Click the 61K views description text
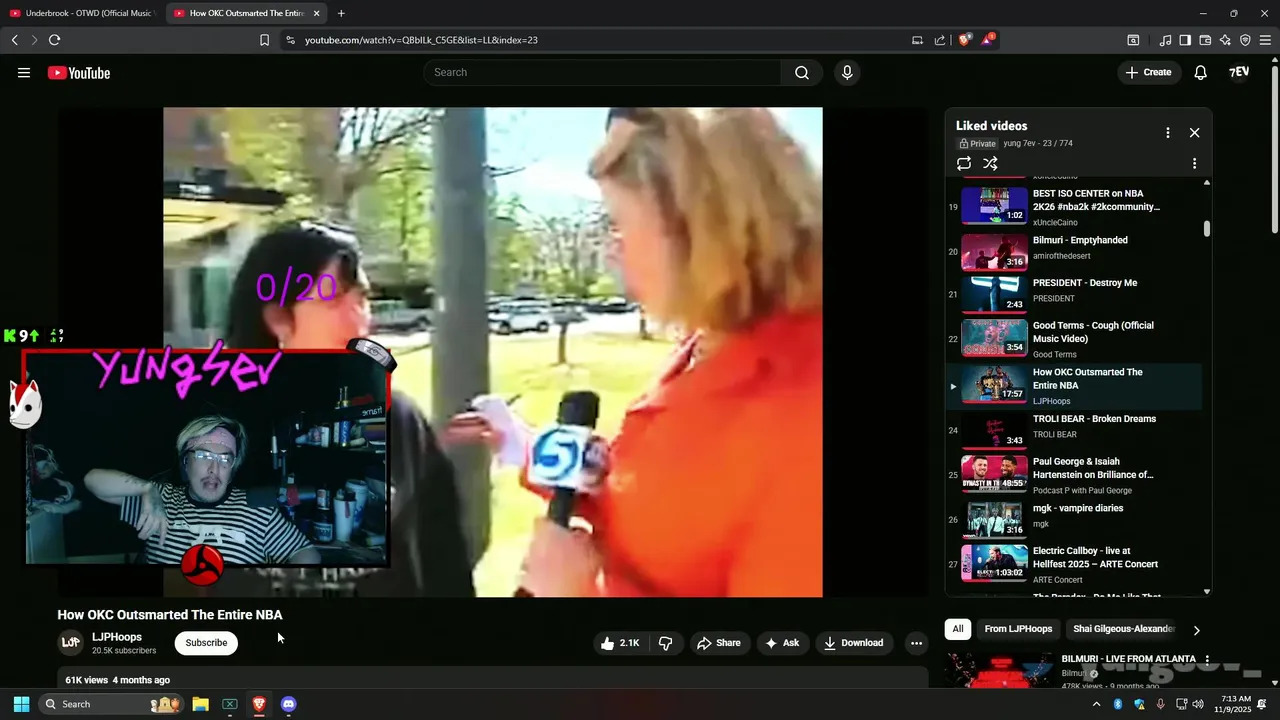The image size is (1280, 720). (x=118, y=680)
